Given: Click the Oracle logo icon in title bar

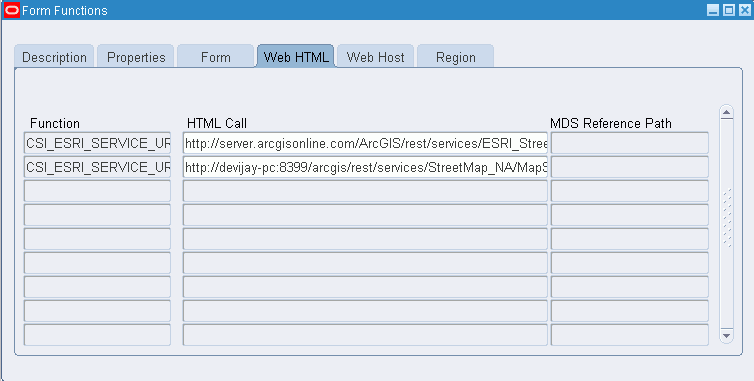Looking at the screenshot, I should click(x=11, y=10).
